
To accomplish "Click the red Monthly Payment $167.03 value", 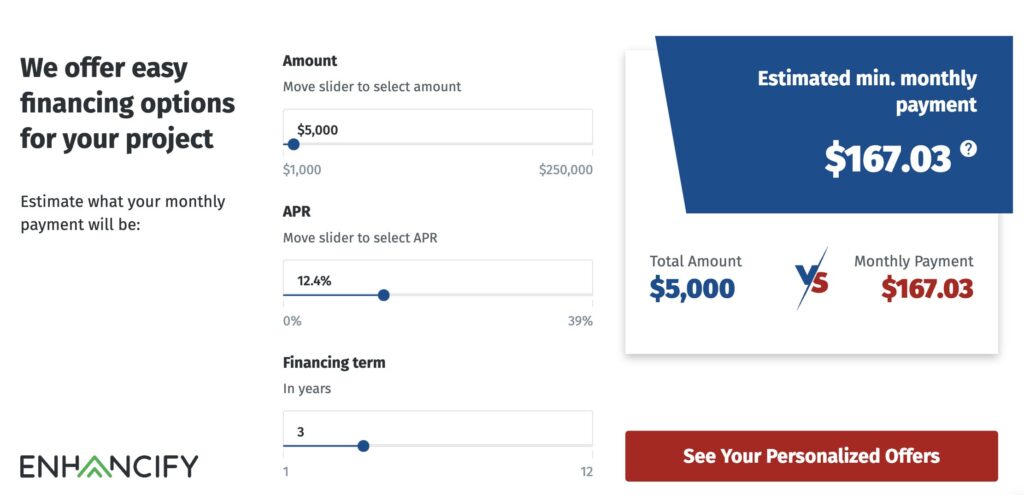I will pos(927,288).
